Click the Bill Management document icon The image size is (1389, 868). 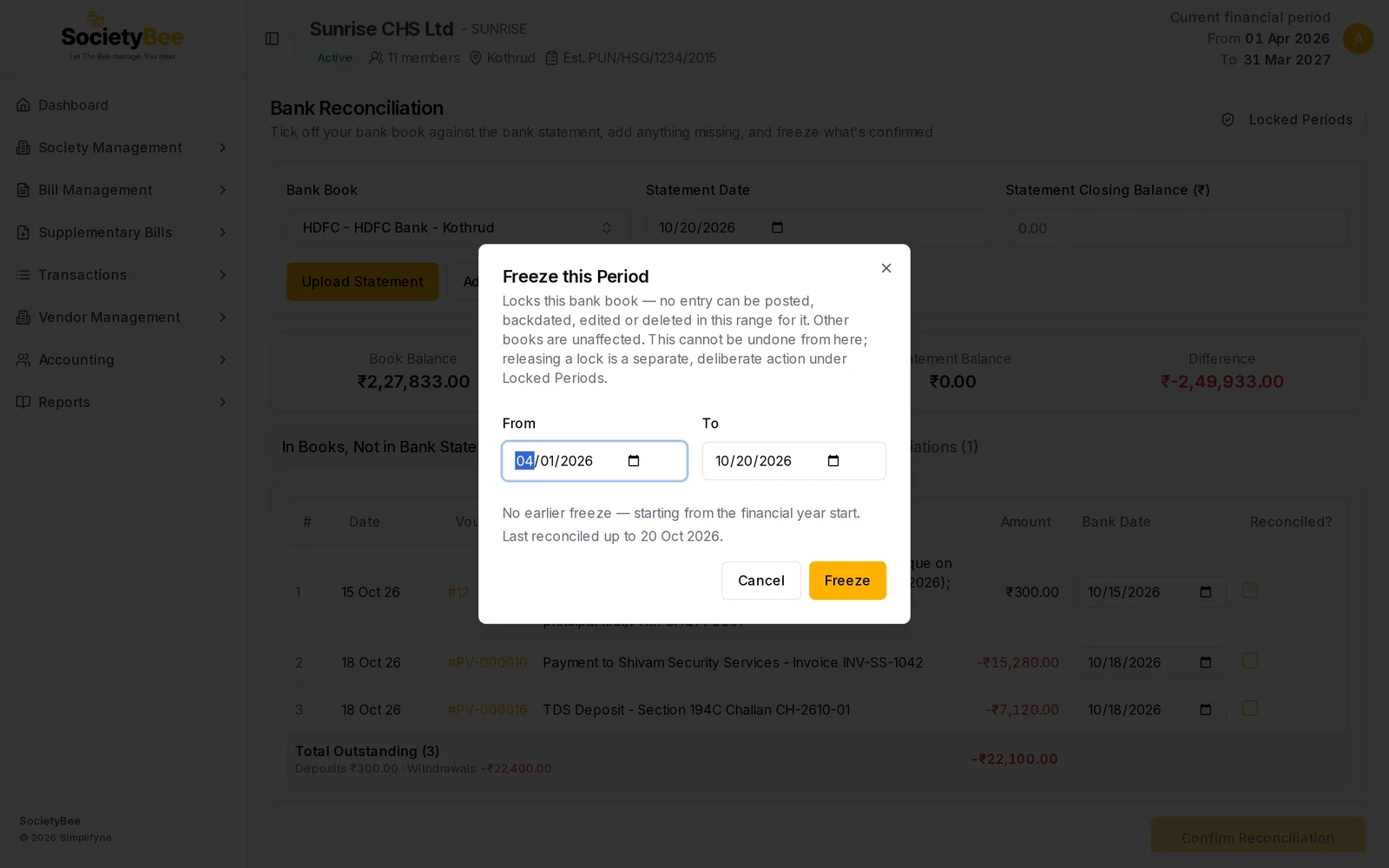pyautogui.click(x=23, y=190)
